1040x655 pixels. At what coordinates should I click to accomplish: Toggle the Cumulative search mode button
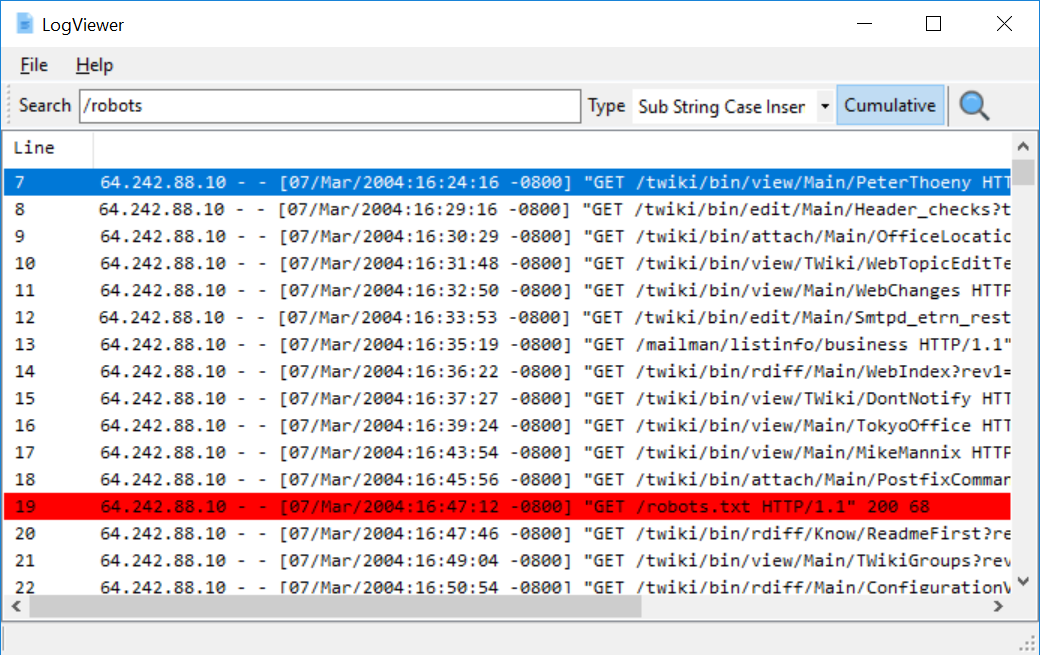889,105
